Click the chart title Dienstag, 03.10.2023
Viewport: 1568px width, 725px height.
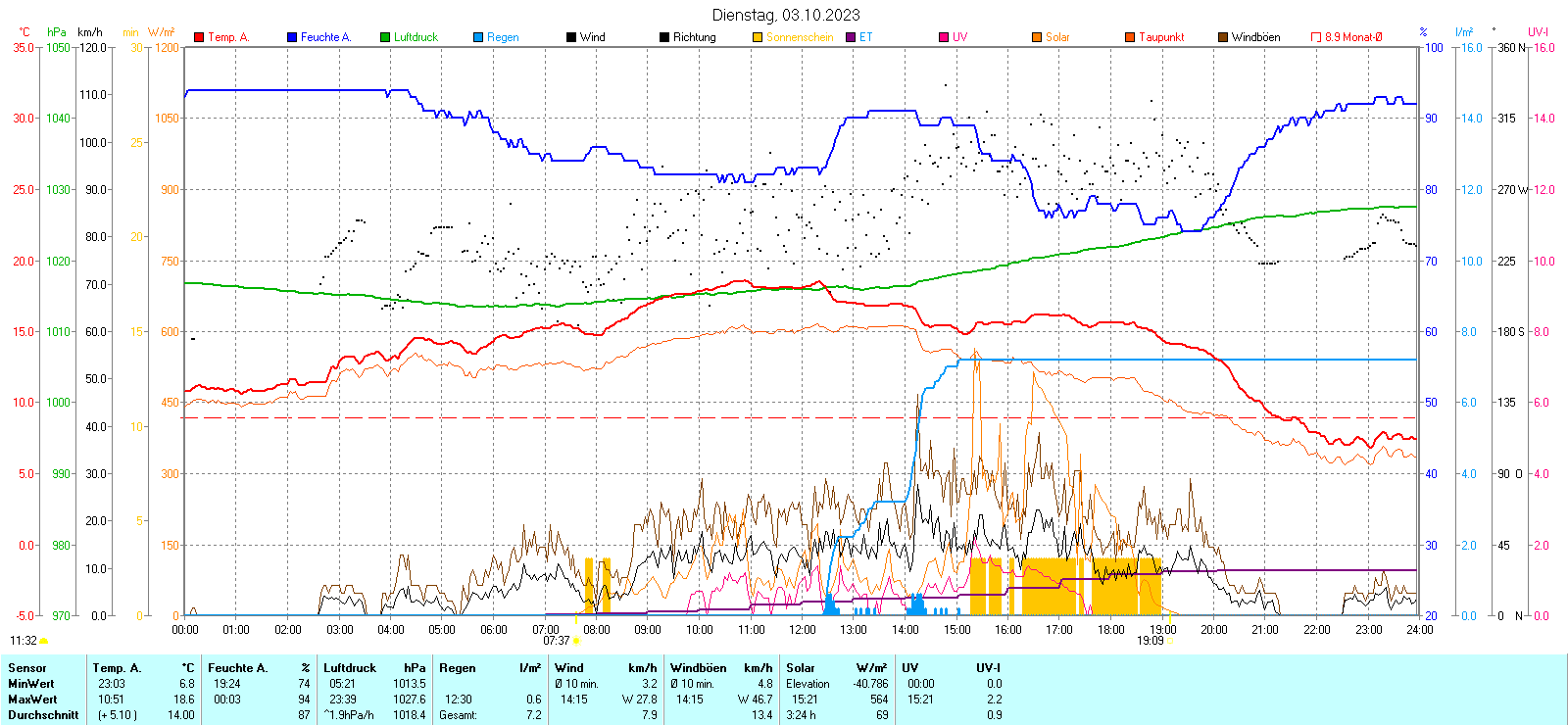point(786,15)
